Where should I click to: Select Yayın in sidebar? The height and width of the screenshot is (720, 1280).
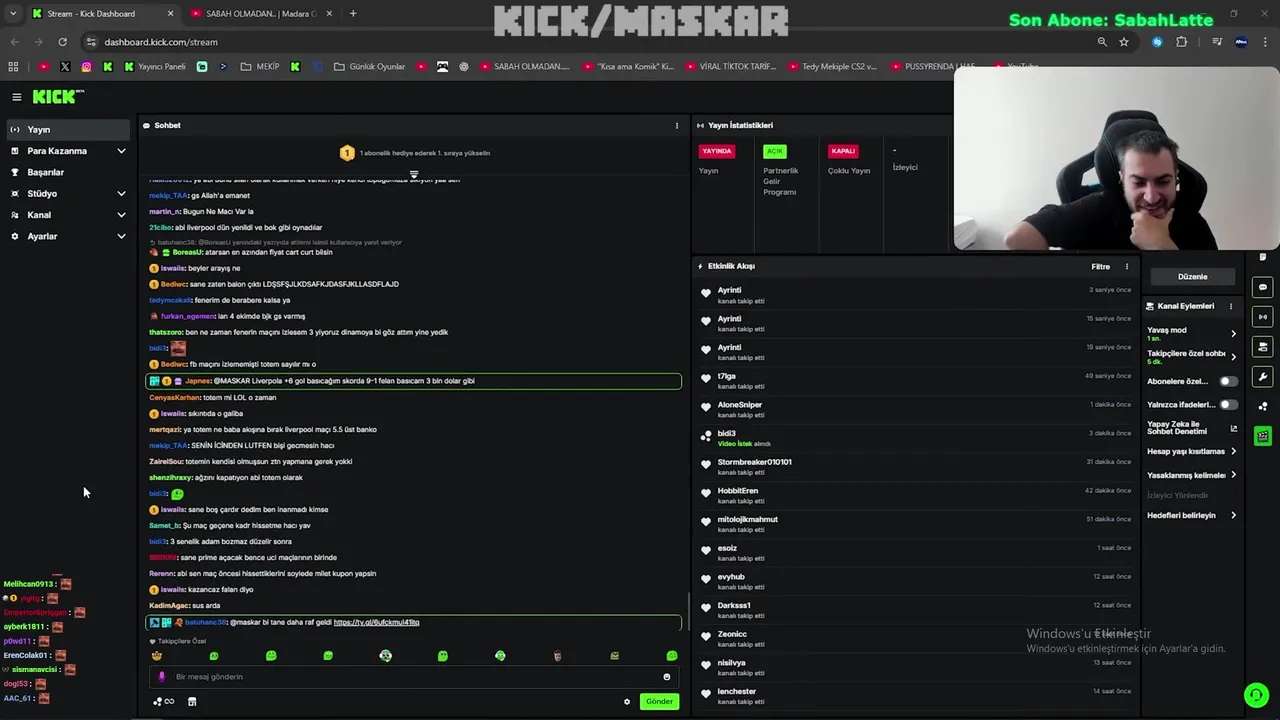tap(68, 130)
